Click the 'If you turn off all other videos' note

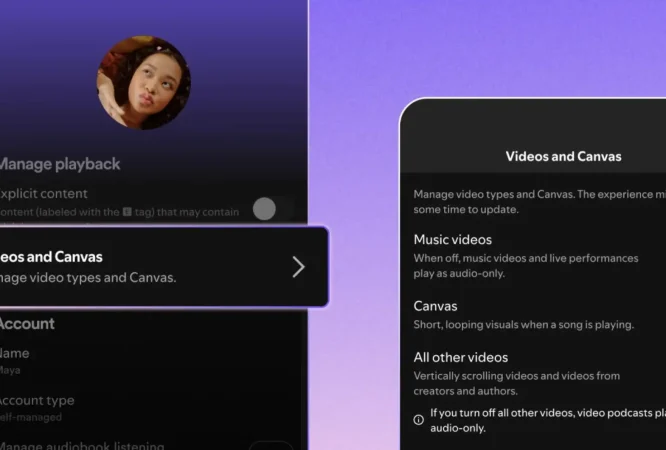(x=548, y=420)
